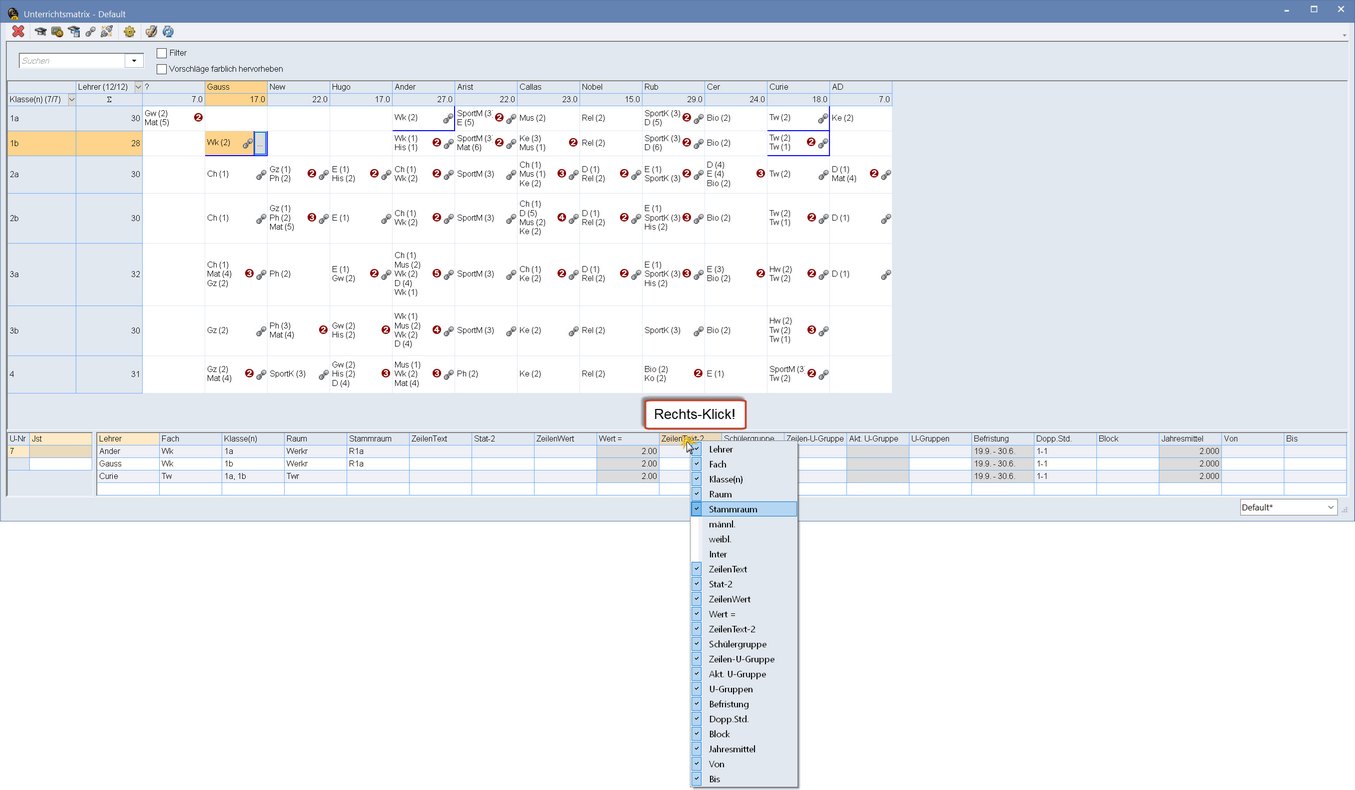Enable Vorschläge farblich hervorheben checkbox

tap(162, 69)
